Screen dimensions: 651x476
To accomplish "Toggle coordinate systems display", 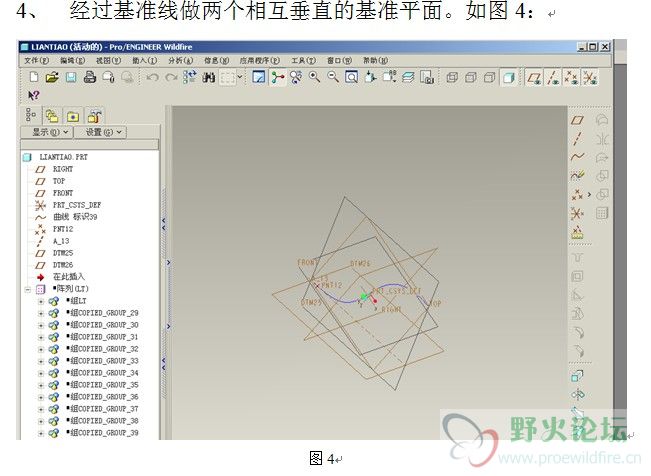I will point(590,78).
